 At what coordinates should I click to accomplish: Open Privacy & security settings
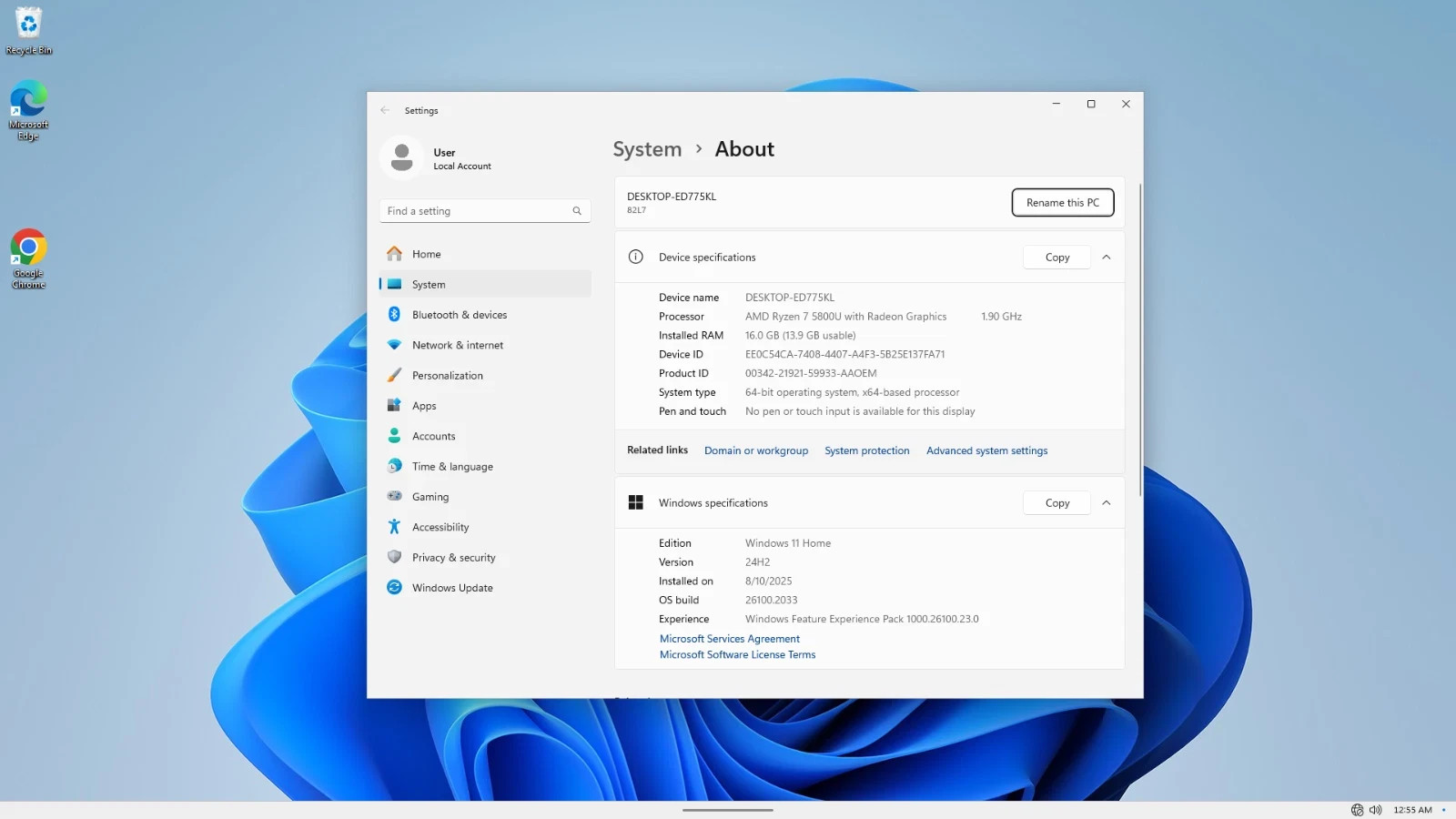click(485, 558)
